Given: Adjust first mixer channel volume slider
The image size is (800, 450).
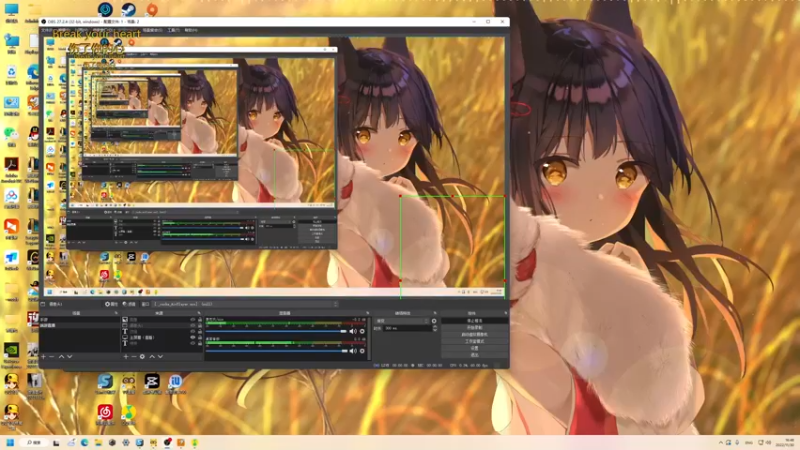Looking at the screenshot, I should tap(276, 331).
